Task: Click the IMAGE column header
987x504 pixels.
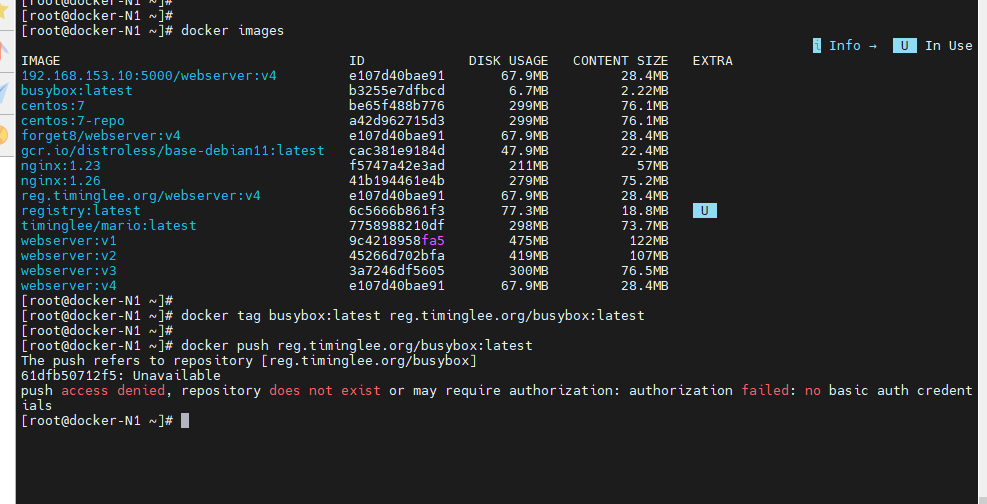Action: (41, 60)
